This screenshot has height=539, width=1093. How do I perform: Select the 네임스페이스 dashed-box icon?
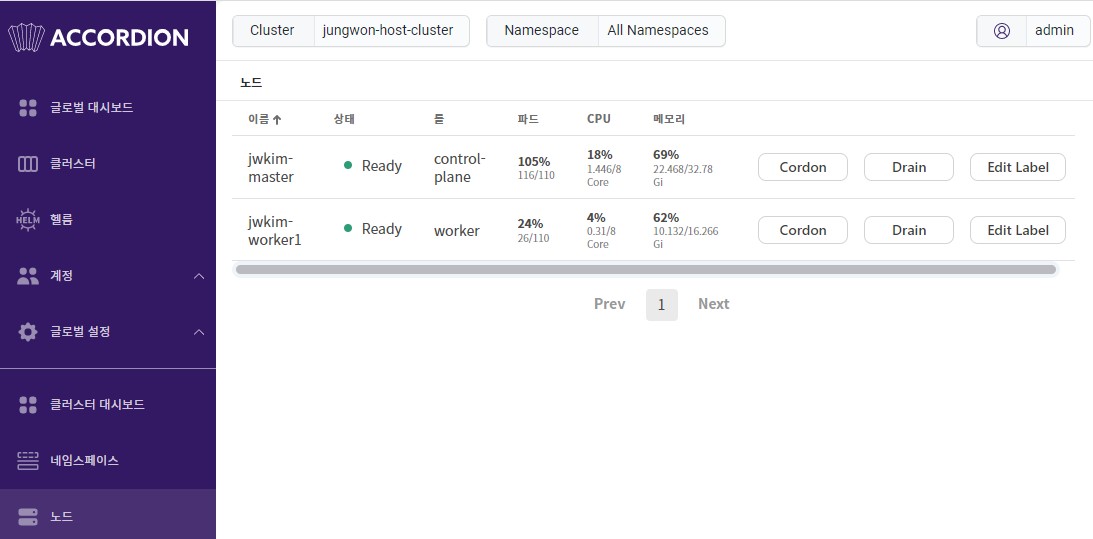click(28, 461)
